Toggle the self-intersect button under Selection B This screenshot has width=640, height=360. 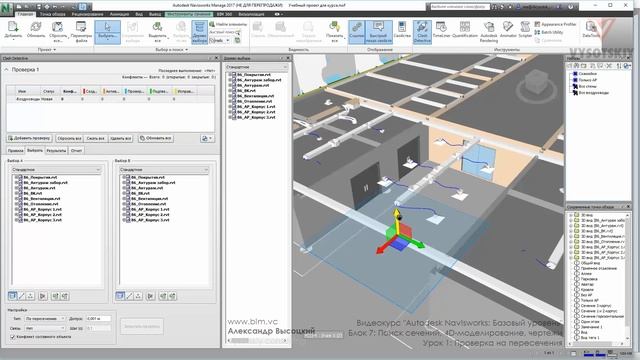coord(151,296)
